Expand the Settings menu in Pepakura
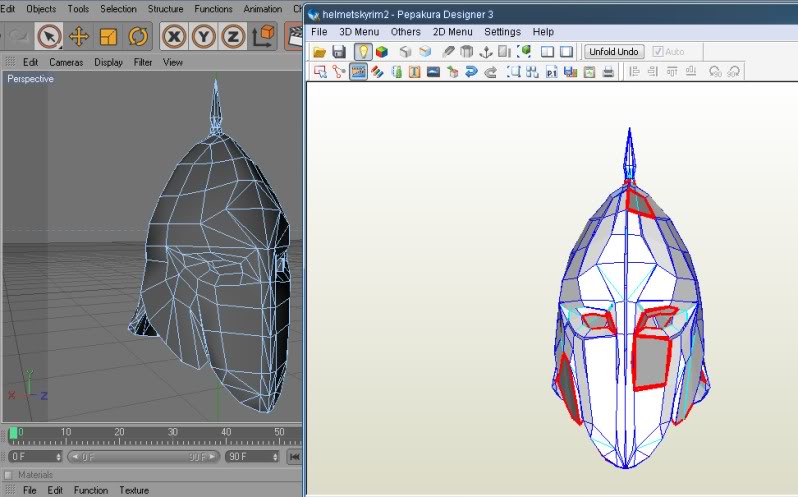 click(502, 32)
